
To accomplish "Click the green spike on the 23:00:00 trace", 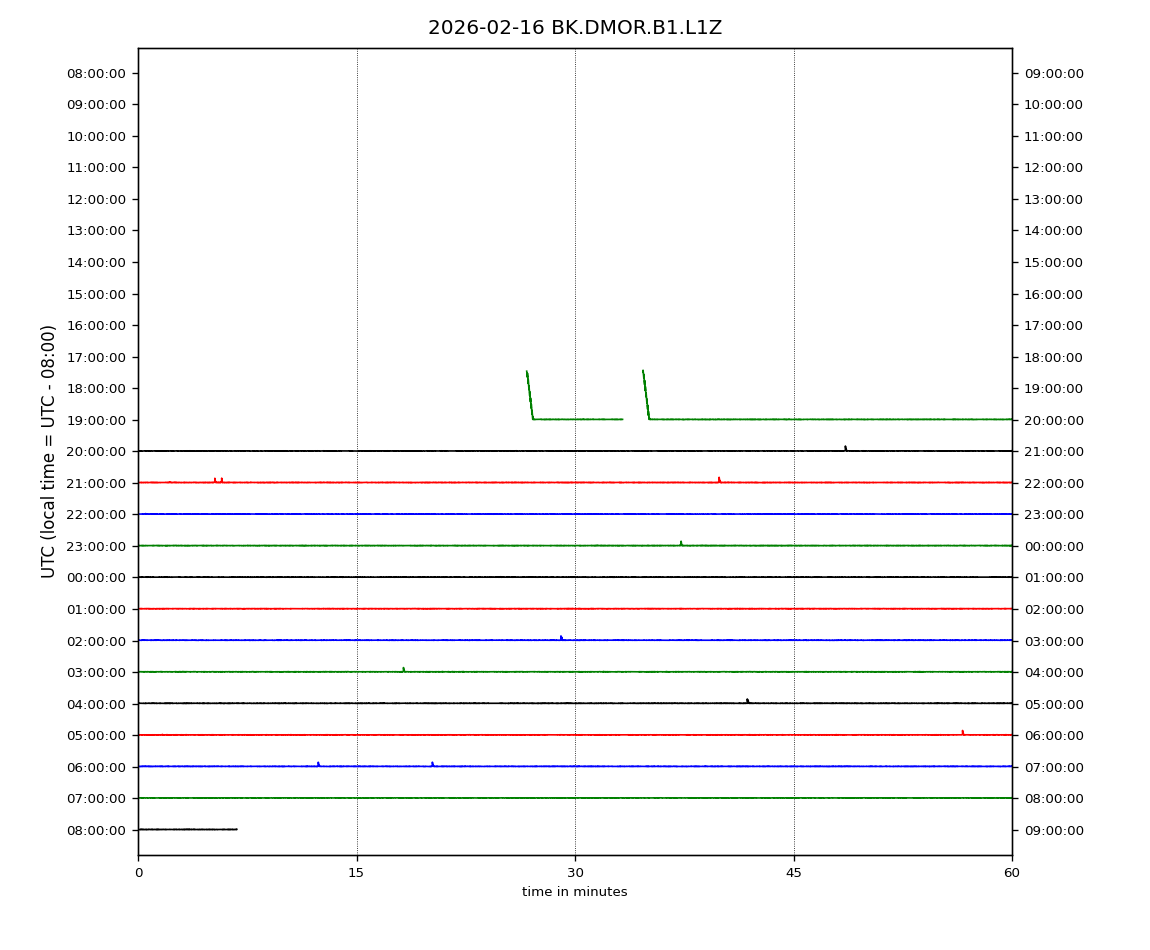I will (x=681, y=543).
